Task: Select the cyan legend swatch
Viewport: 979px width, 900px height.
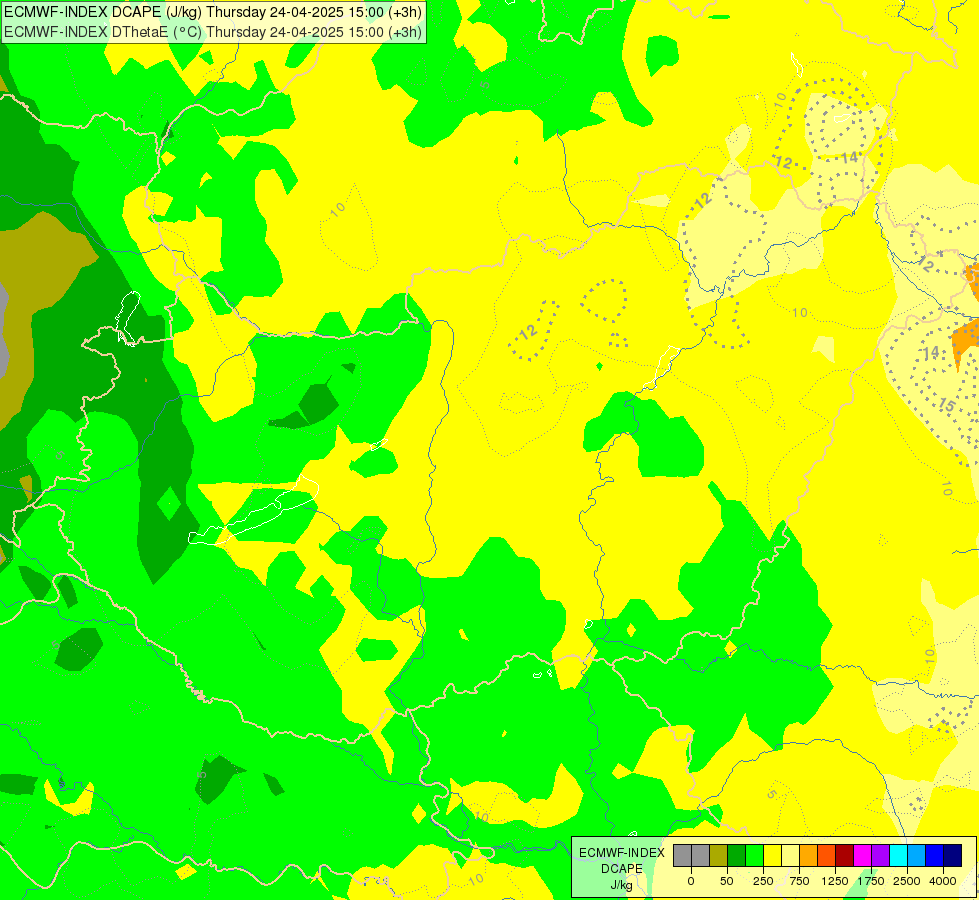Action: coord(898,856)
